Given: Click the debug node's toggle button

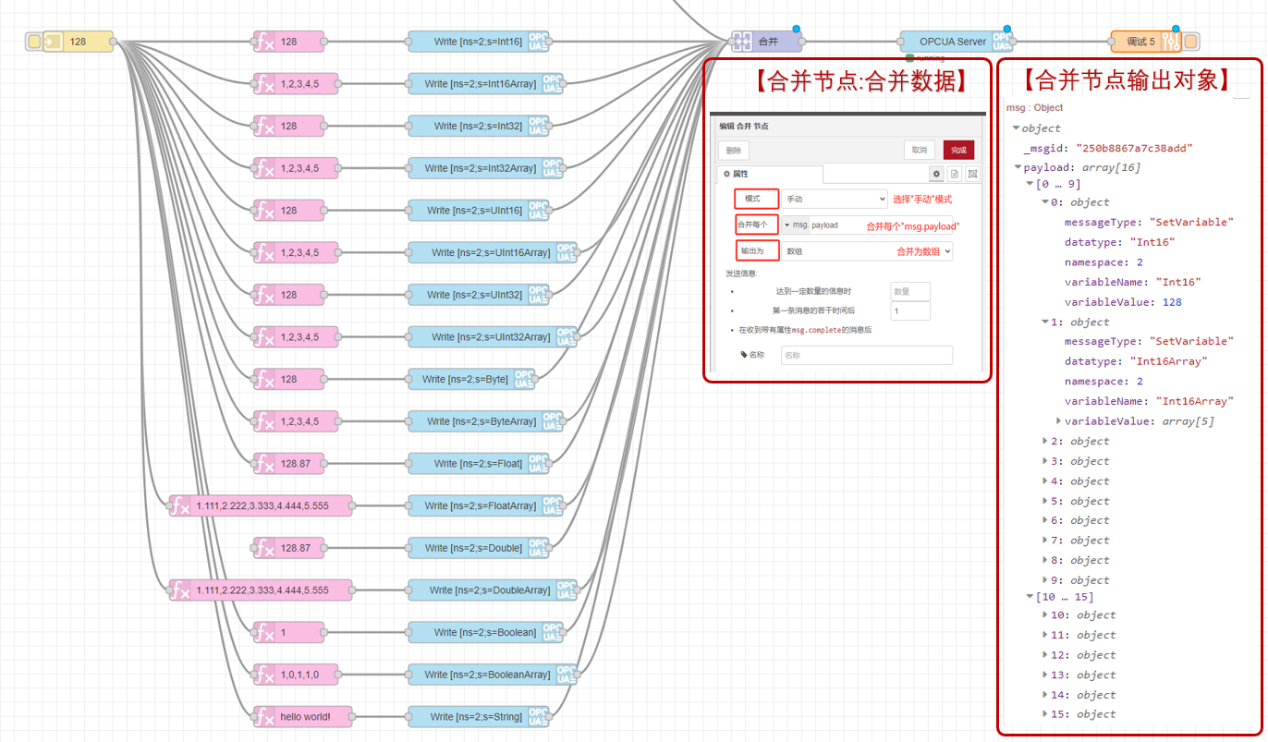Looking at the screenshot, I should [x=1191, y=41].
